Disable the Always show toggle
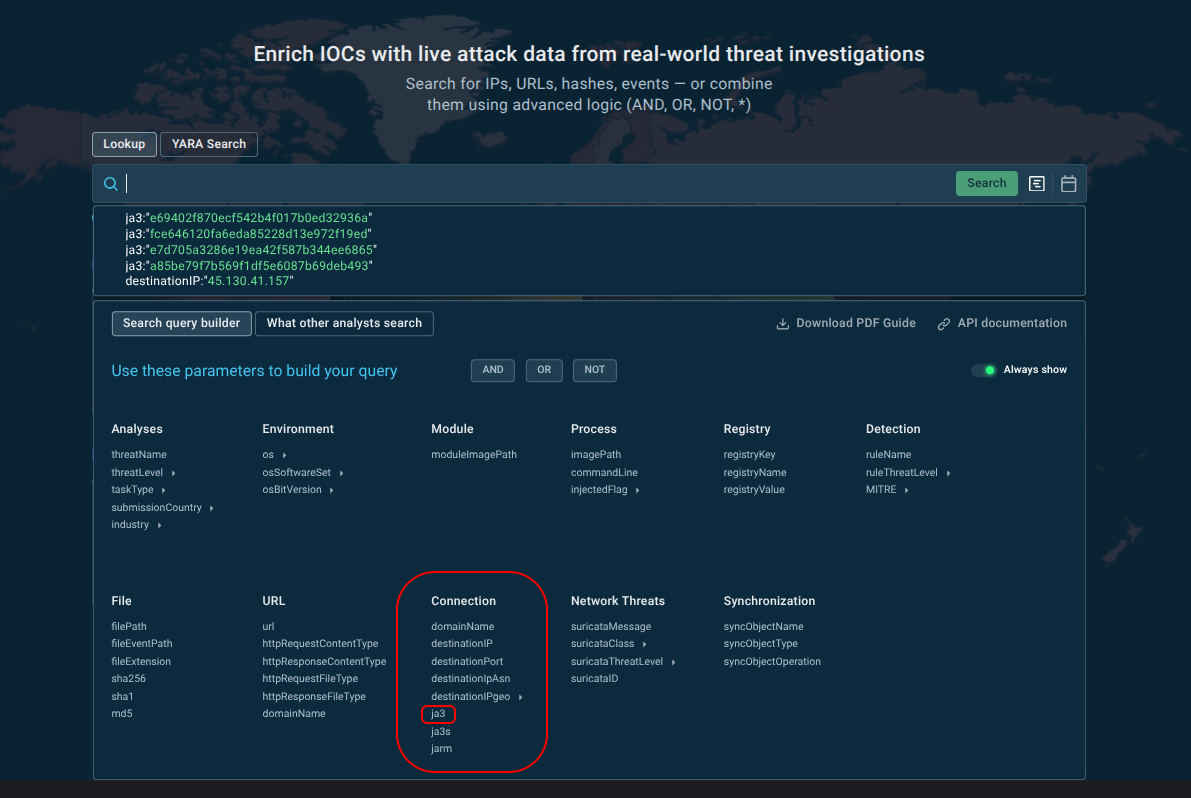The height and width of the screenshot is (798, 1191). pos(984,369)
